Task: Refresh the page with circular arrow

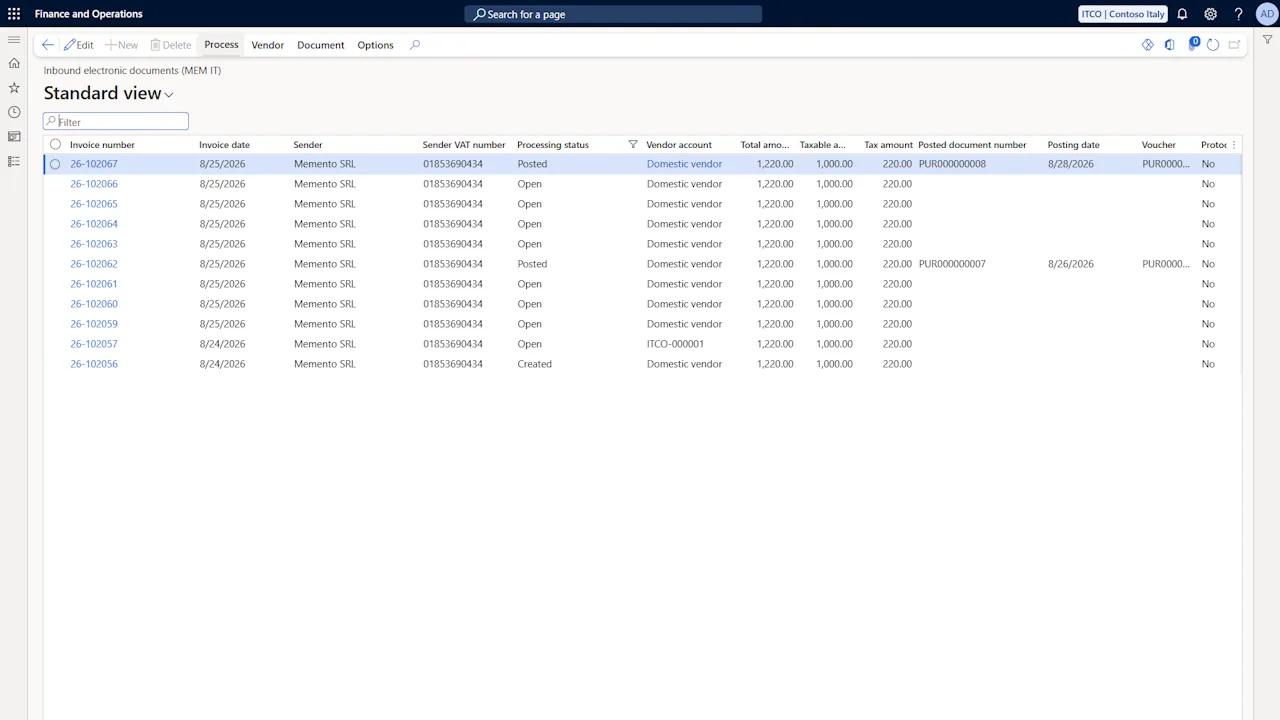Action: click(1213, 45)
